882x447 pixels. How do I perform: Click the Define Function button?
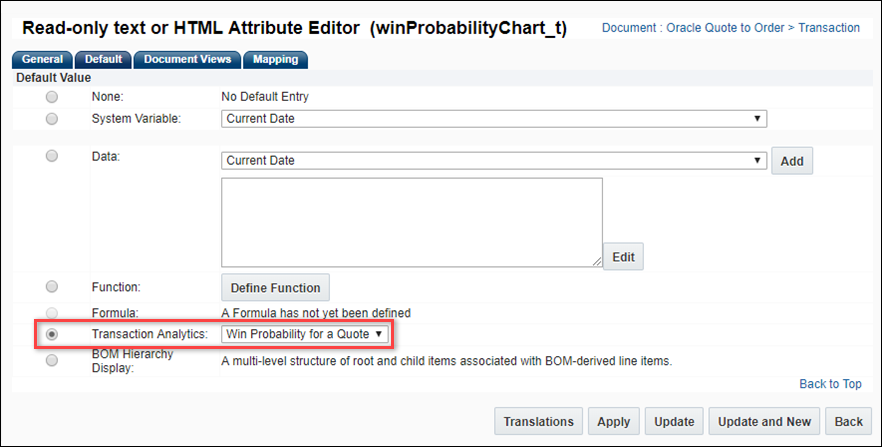(x=275, y=288)
